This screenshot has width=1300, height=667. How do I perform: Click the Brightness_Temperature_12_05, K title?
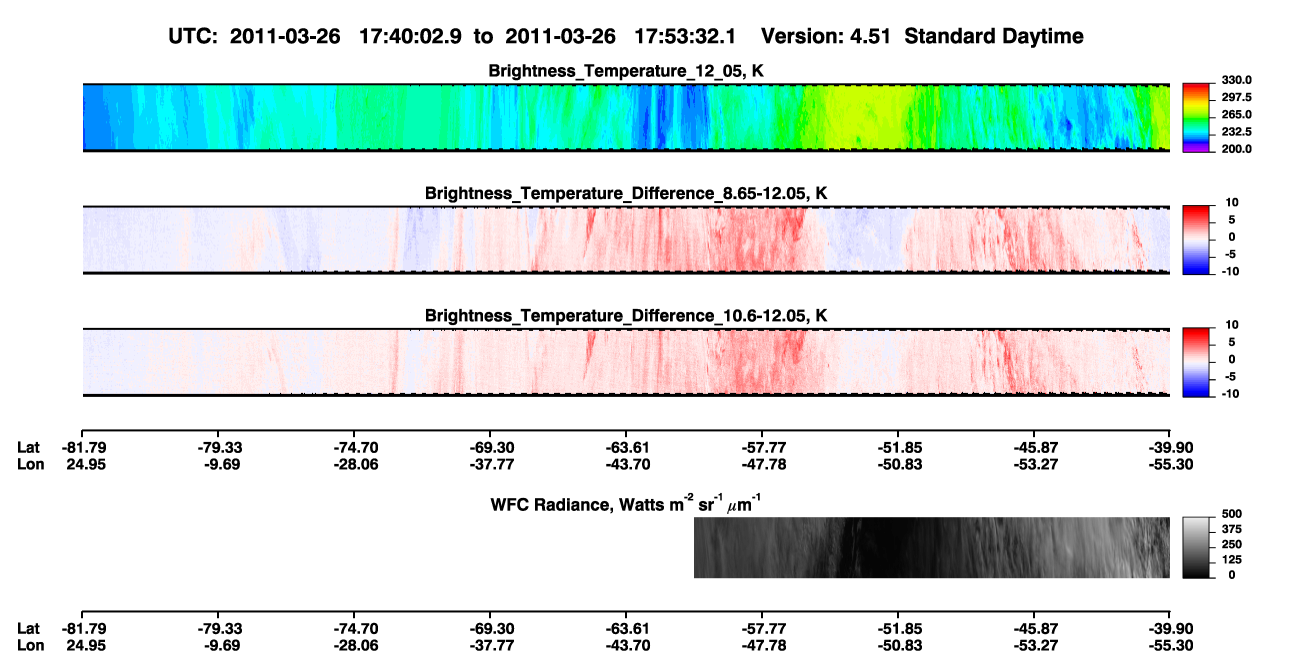(626, 70)
